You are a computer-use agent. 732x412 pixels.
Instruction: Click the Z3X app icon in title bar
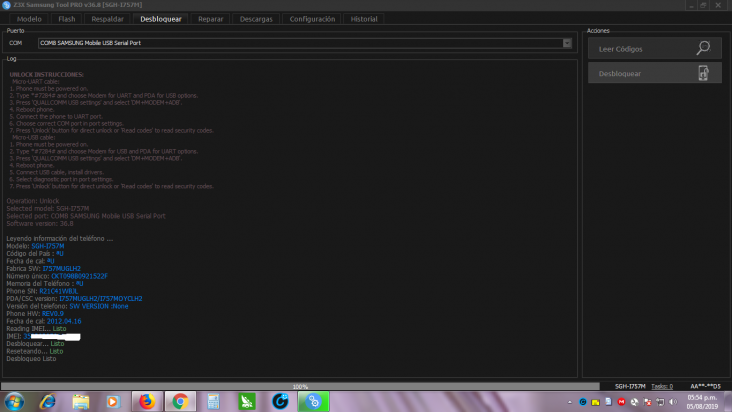point(6,5)
